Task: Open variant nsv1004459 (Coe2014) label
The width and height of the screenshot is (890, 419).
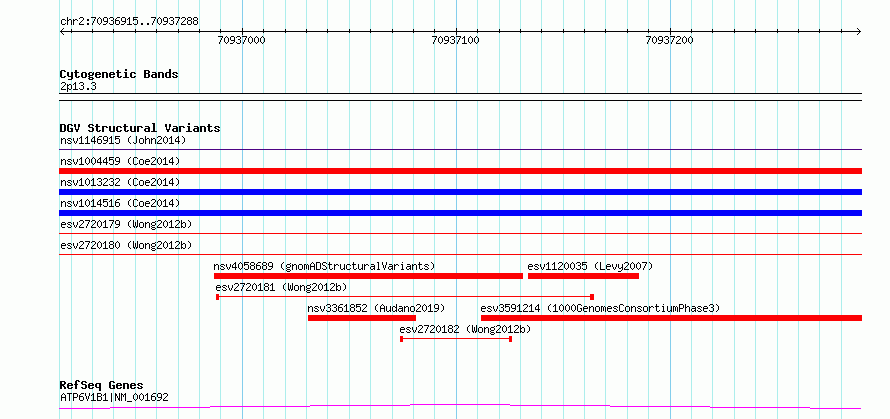Action: point(120,161)
